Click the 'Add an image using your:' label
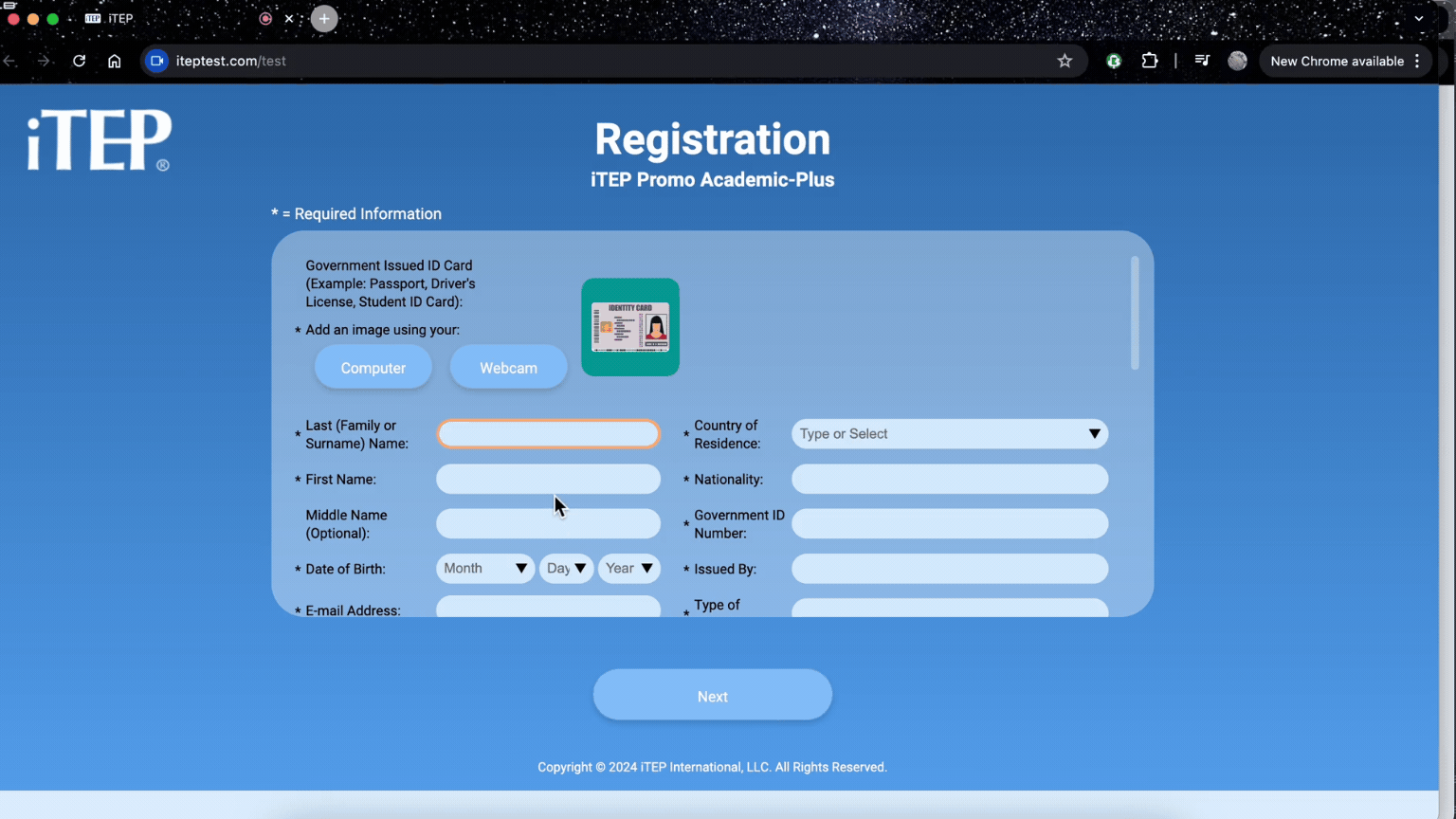Viewport: 1456px width, 819px height. pyautogui.click(x=382, y=330)
